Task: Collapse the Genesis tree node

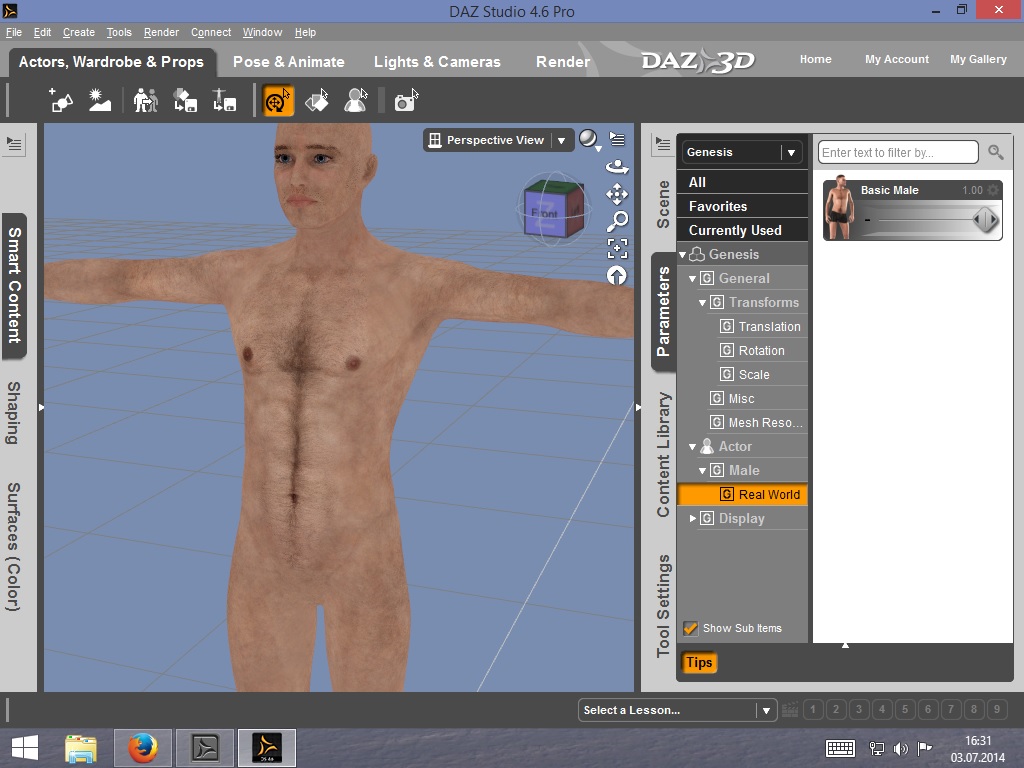Action: click(682, 255)
